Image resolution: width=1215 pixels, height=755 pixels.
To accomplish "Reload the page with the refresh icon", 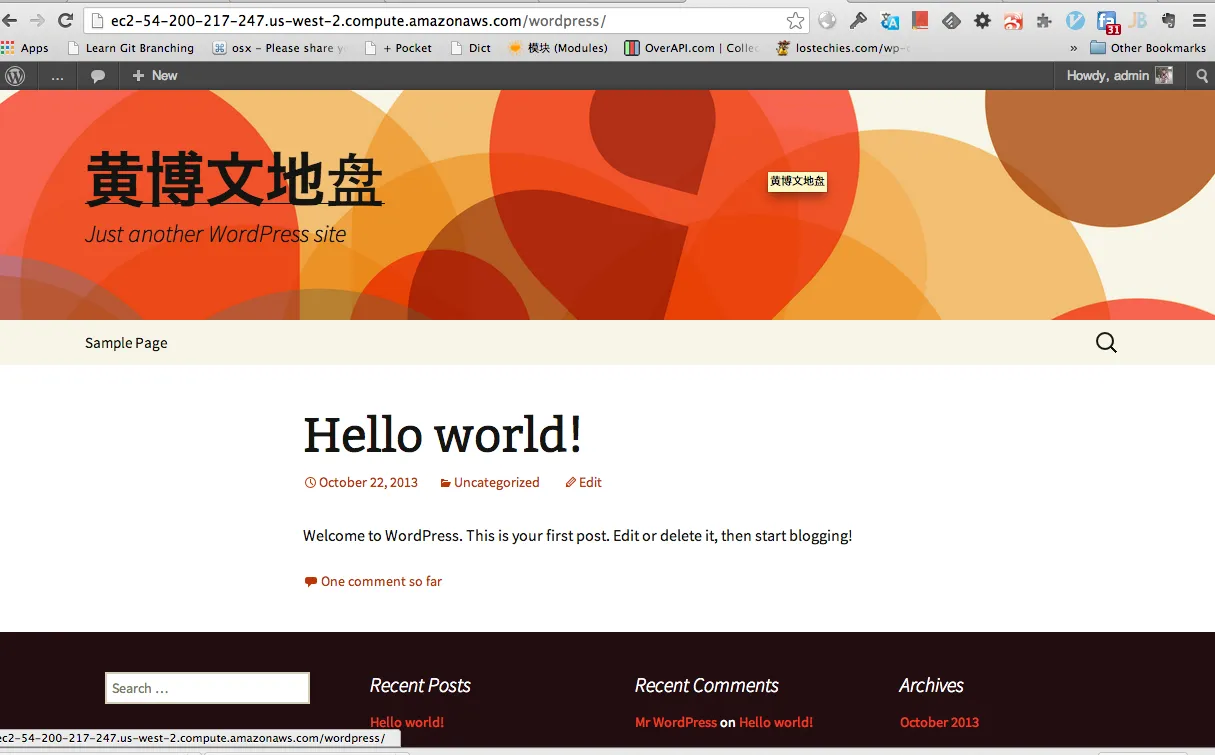I will [x=65, y=20].
